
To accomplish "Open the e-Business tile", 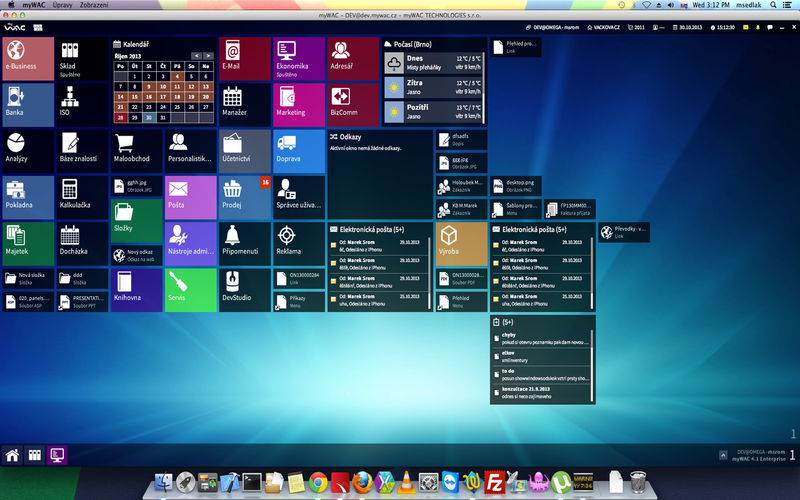I will (x=28, y=59).
